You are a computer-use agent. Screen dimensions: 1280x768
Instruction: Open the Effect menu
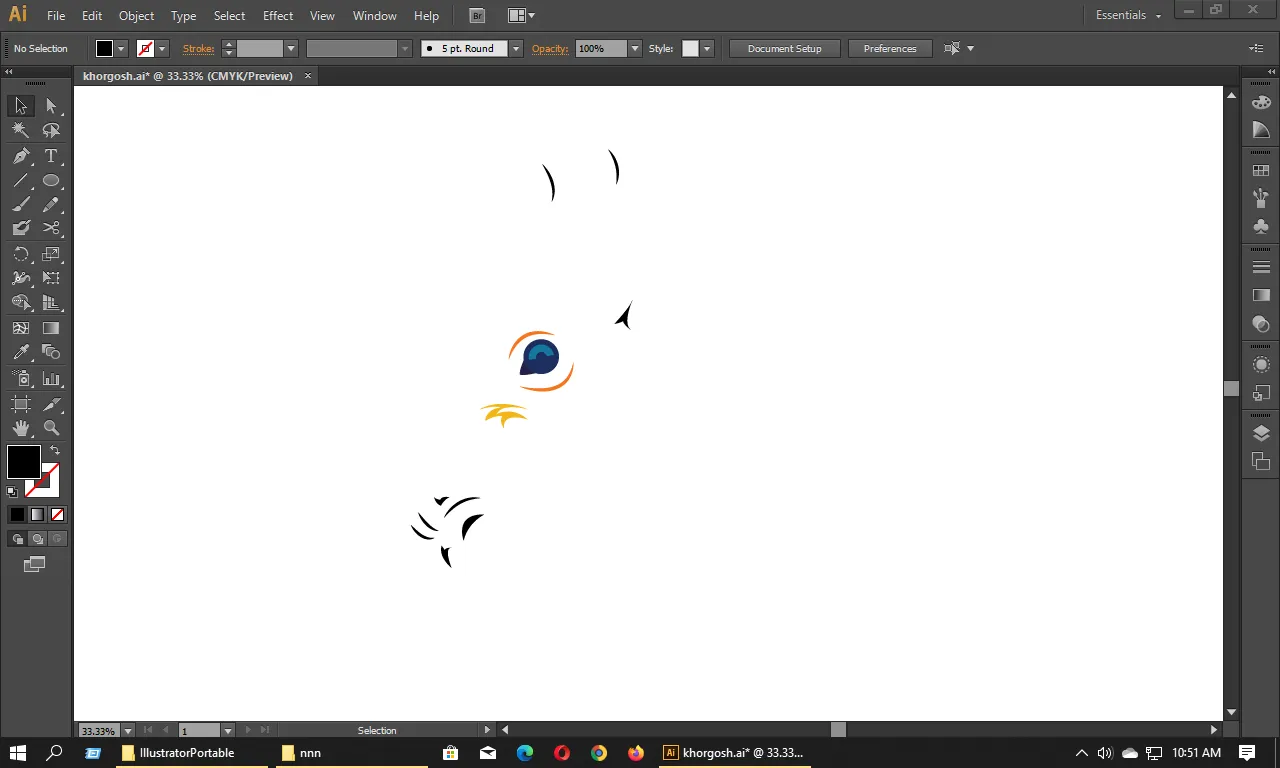278,16
